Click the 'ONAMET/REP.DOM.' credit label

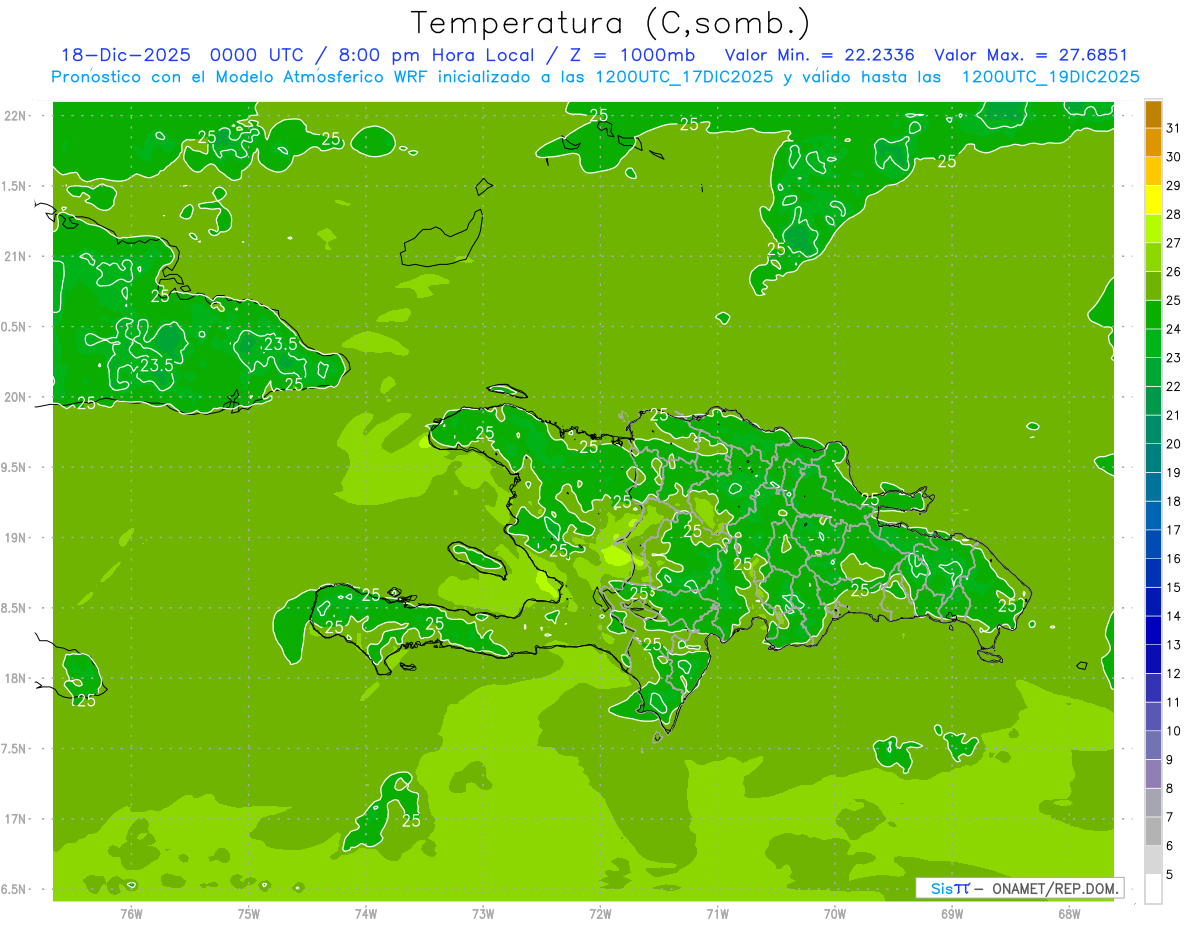click(1056, 888)
